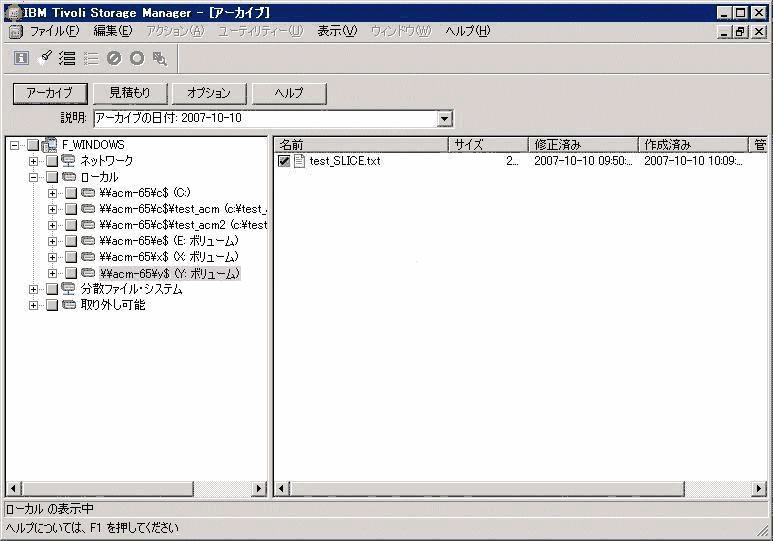Collapse the ローカル node
This screenshot has width=773, height=541.
coord(33,177)
